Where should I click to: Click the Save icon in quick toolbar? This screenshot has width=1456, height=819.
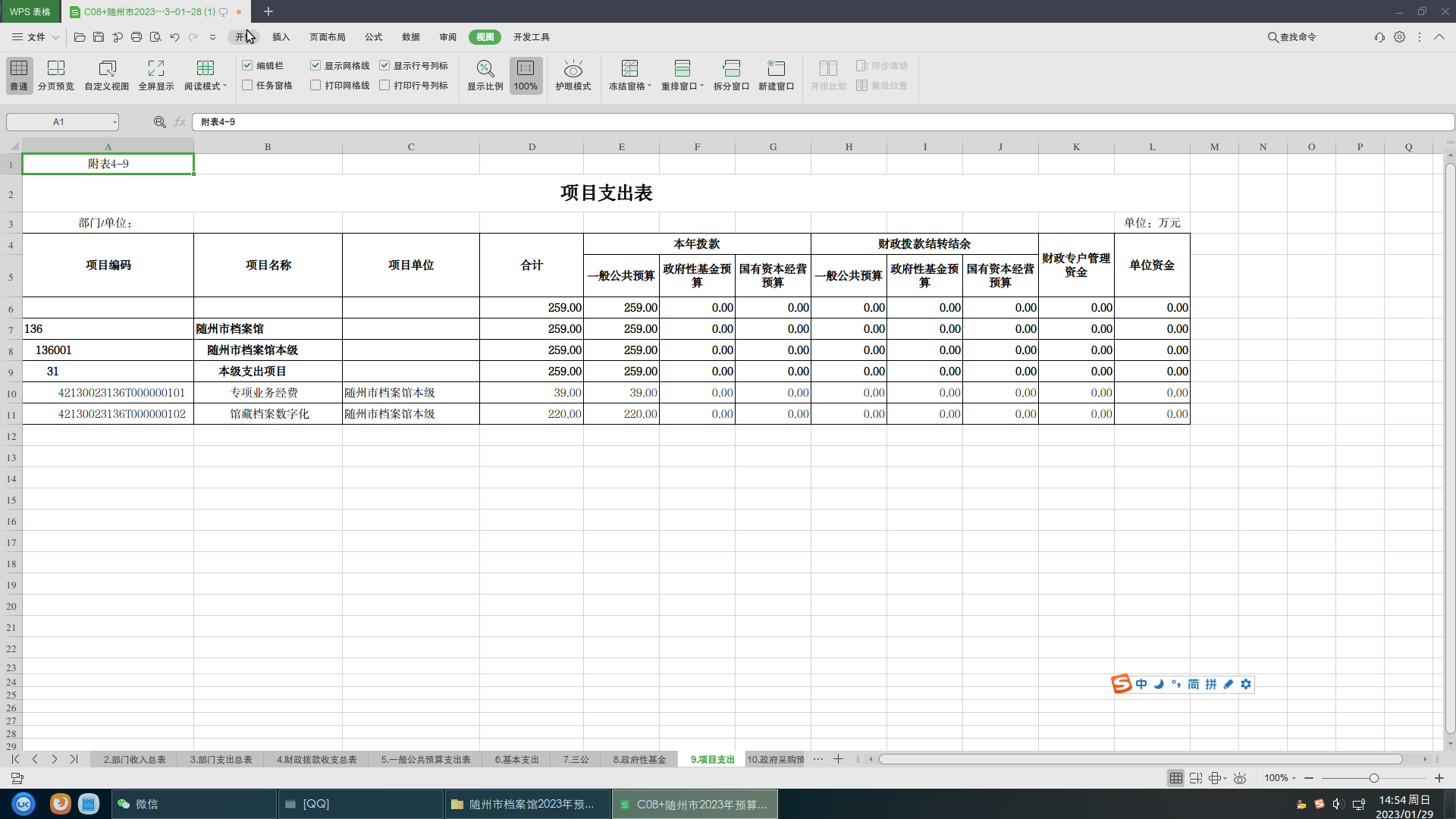tap(99, 37)
